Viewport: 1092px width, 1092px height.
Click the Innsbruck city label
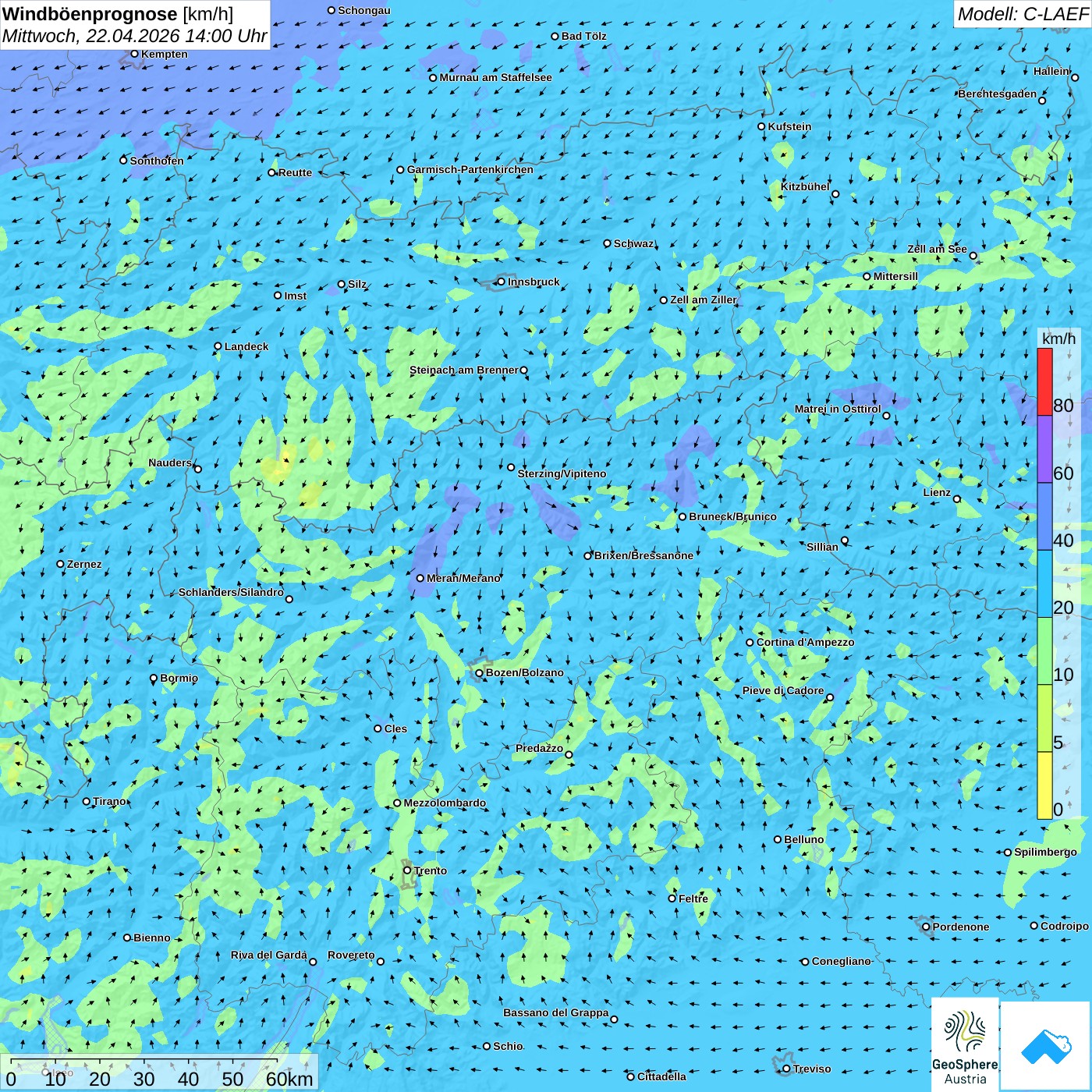tap(534, 282)
